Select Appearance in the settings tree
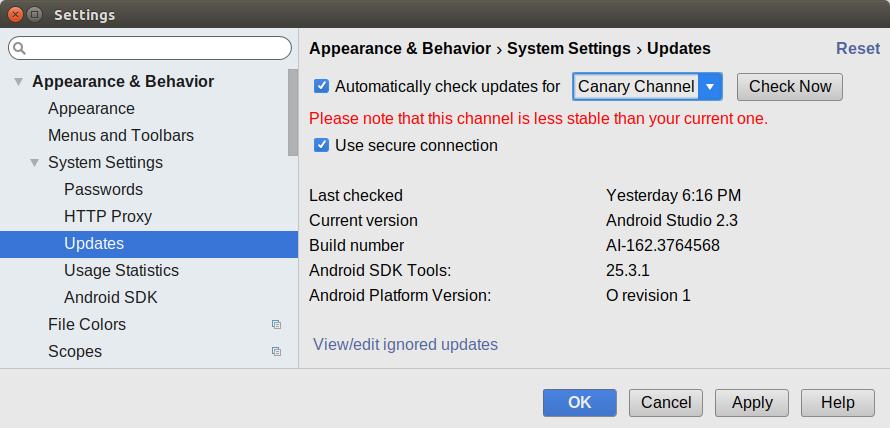The height and width of the screenshot is (428, 890). click(x=91, y=109)
